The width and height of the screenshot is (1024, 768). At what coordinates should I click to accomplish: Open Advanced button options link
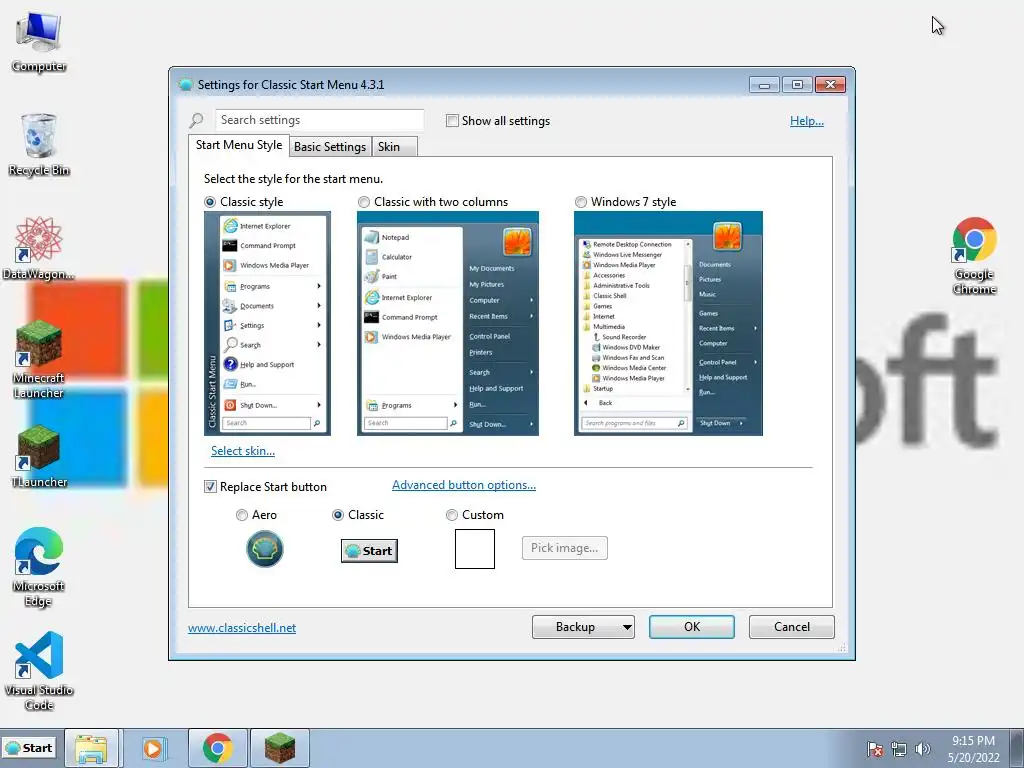pos(464,485)
